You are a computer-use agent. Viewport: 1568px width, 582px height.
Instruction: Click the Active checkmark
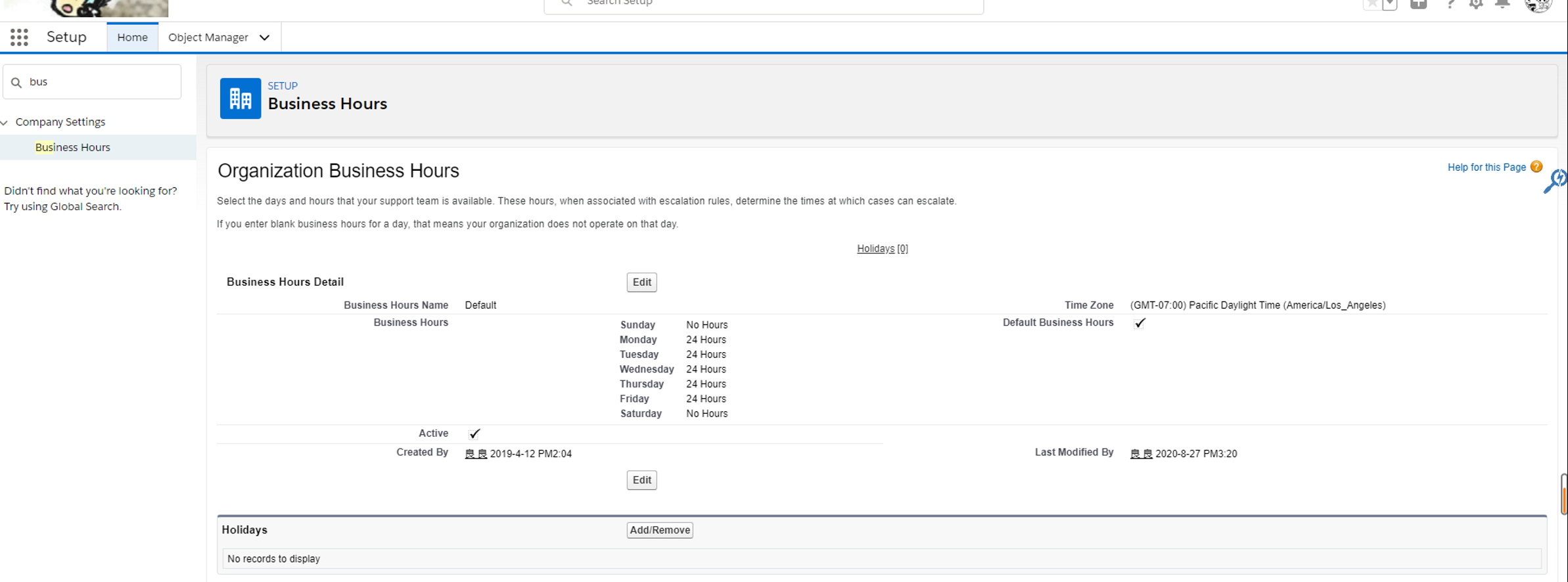[x=474, y=434]
